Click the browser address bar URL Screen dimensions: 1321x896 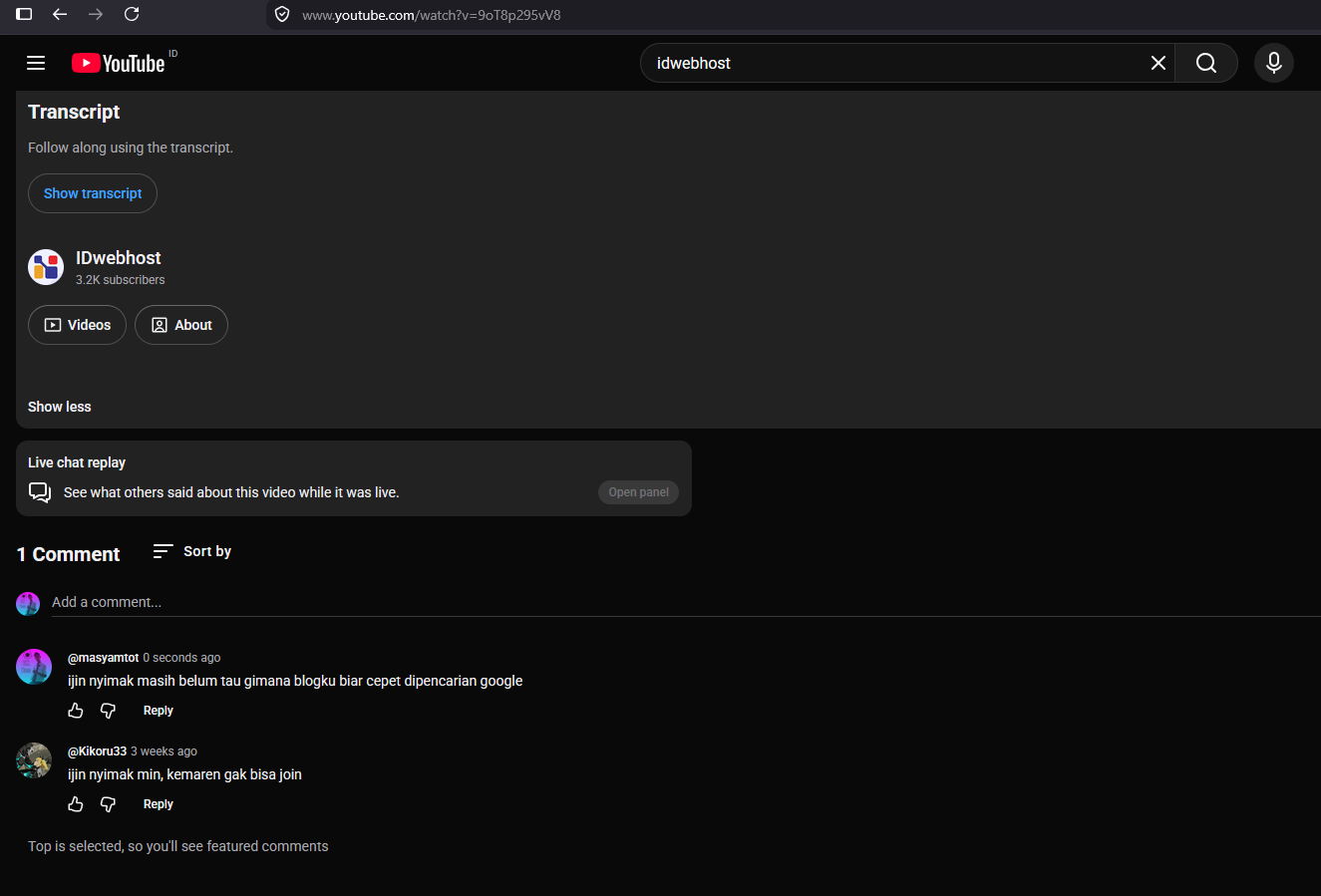point(431,15)
